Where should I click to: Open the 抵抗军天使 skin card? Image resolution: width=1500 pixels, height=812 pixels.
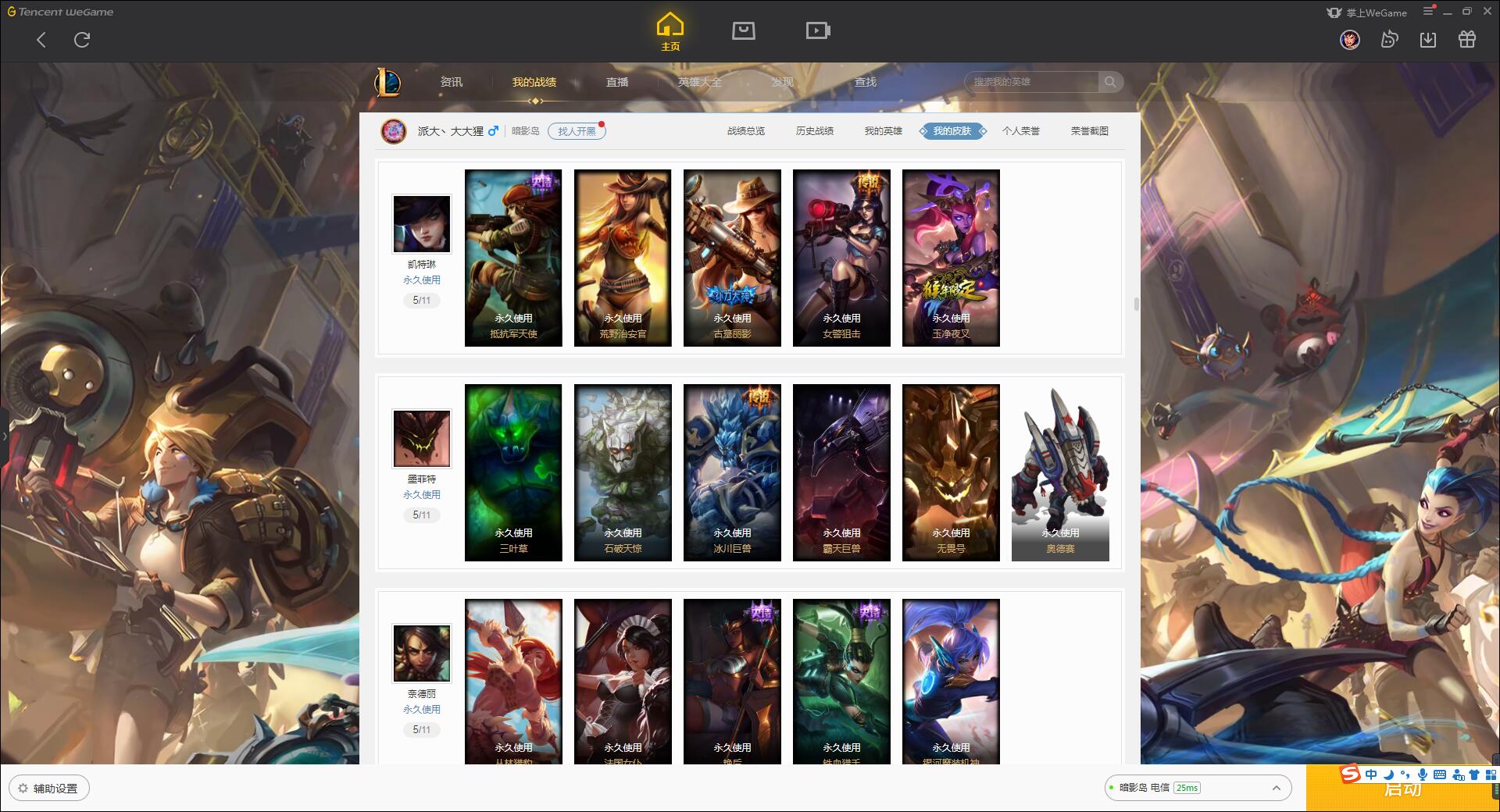[x=513, y=258]
